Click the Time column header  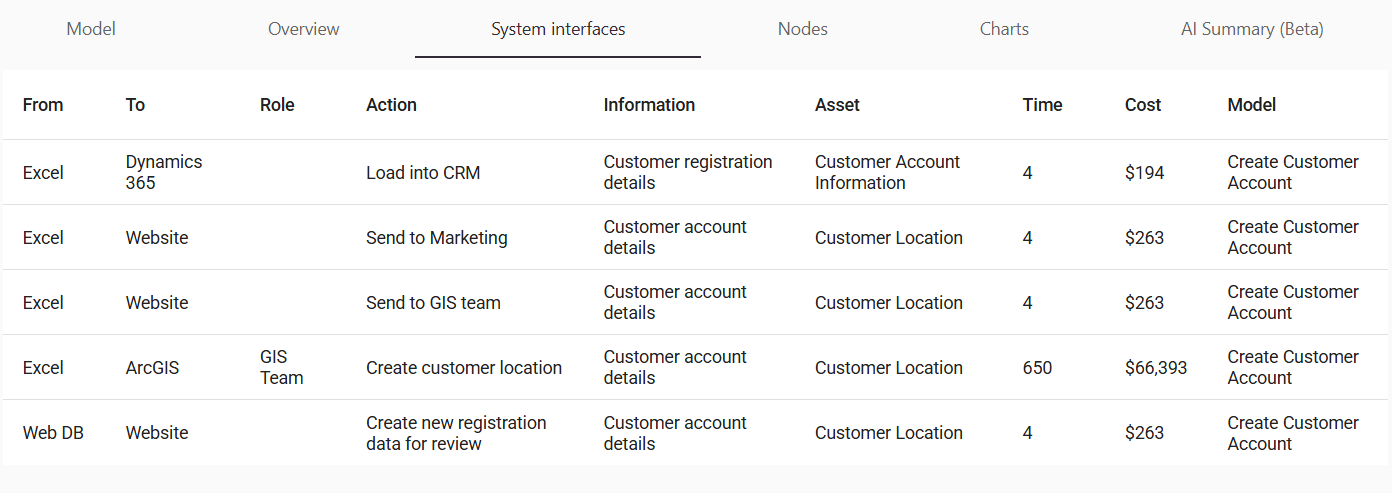point(1042,105)
